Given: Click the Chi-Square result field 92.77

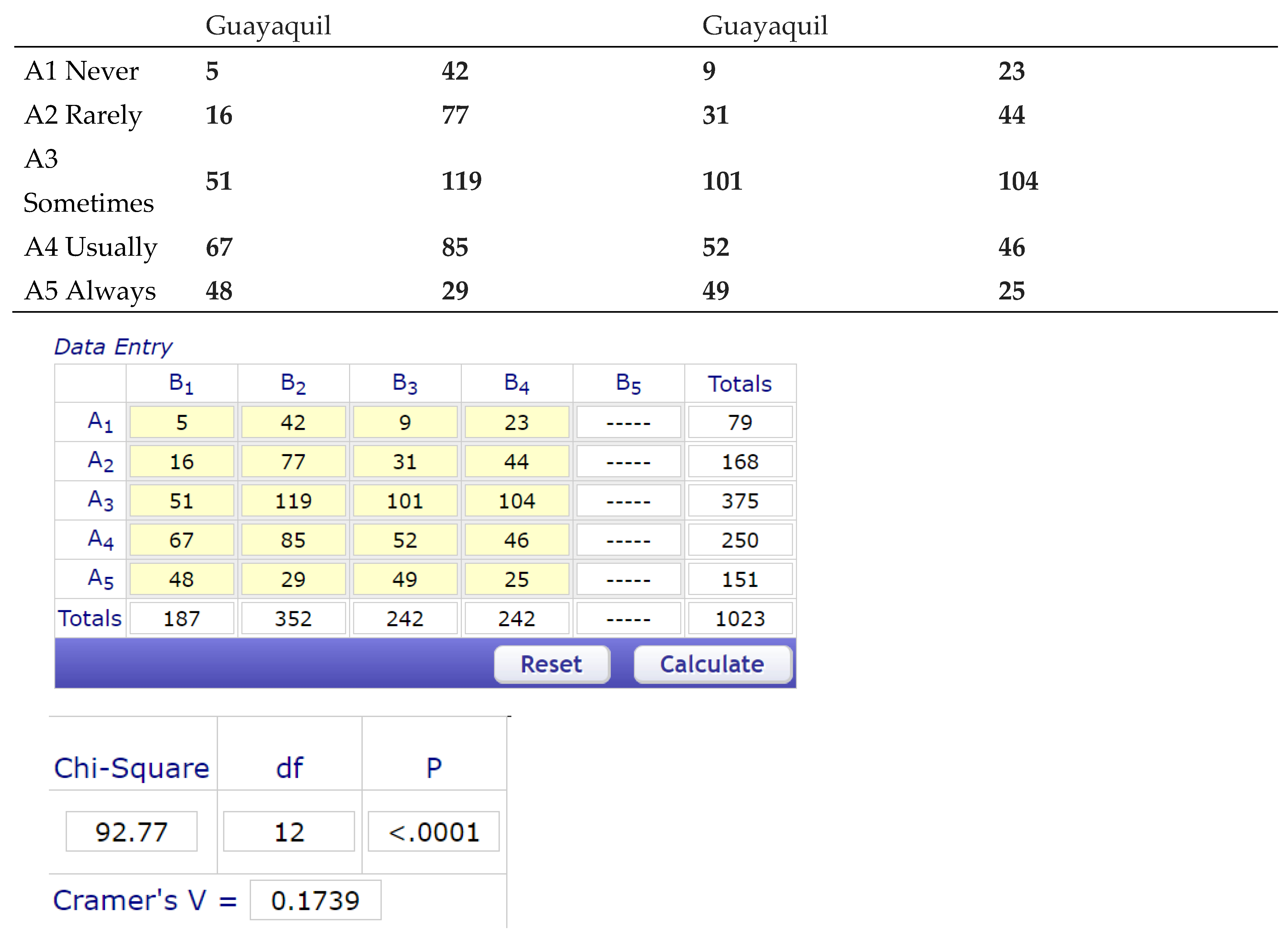Looking at the screenshot, I should coord(131,832).
